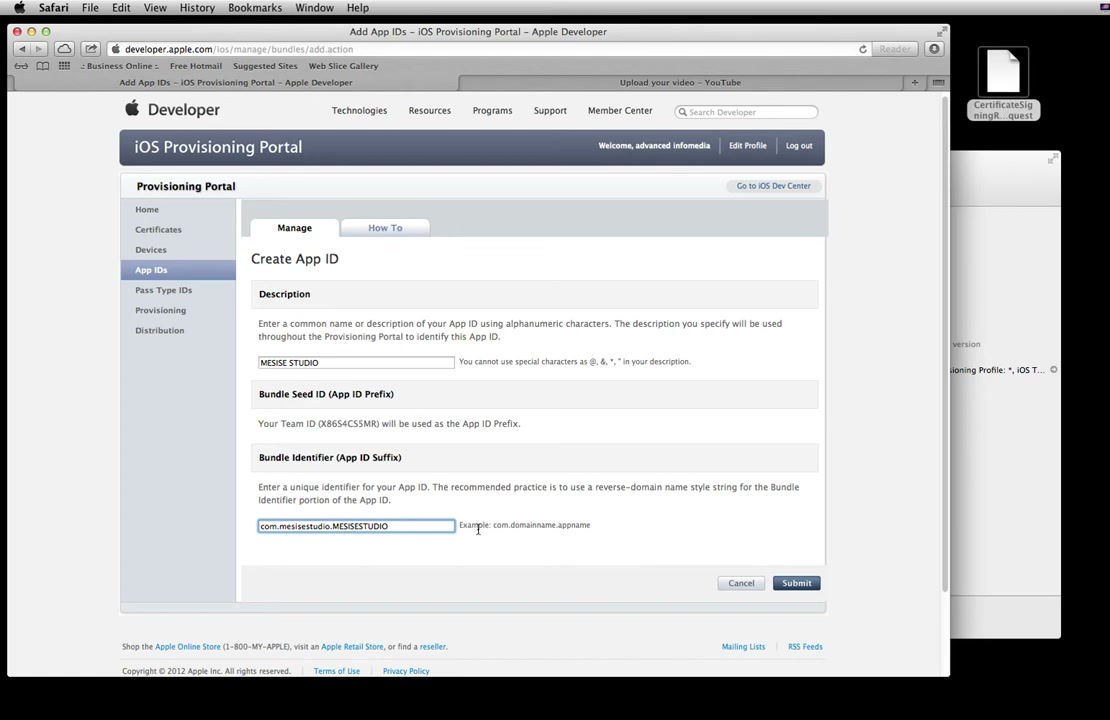Click the Safari back arrow button

(x=22, y=49)
